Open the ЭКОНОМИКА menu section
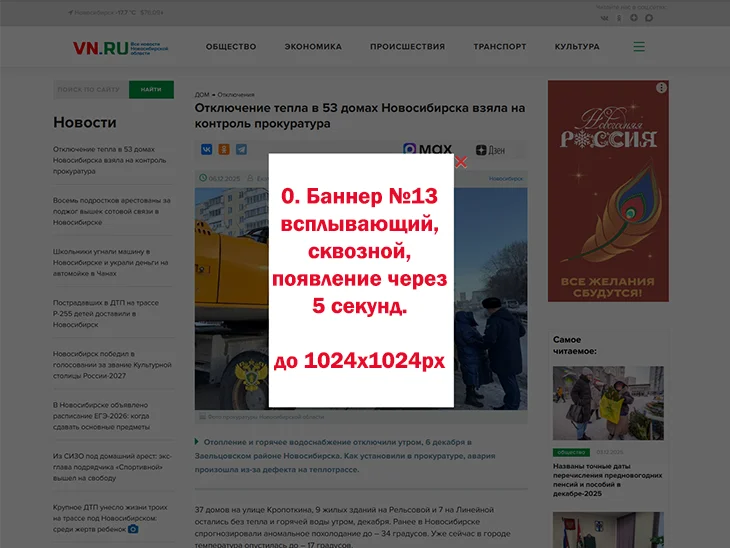The image size is (730, 548). tap(313, 47)
